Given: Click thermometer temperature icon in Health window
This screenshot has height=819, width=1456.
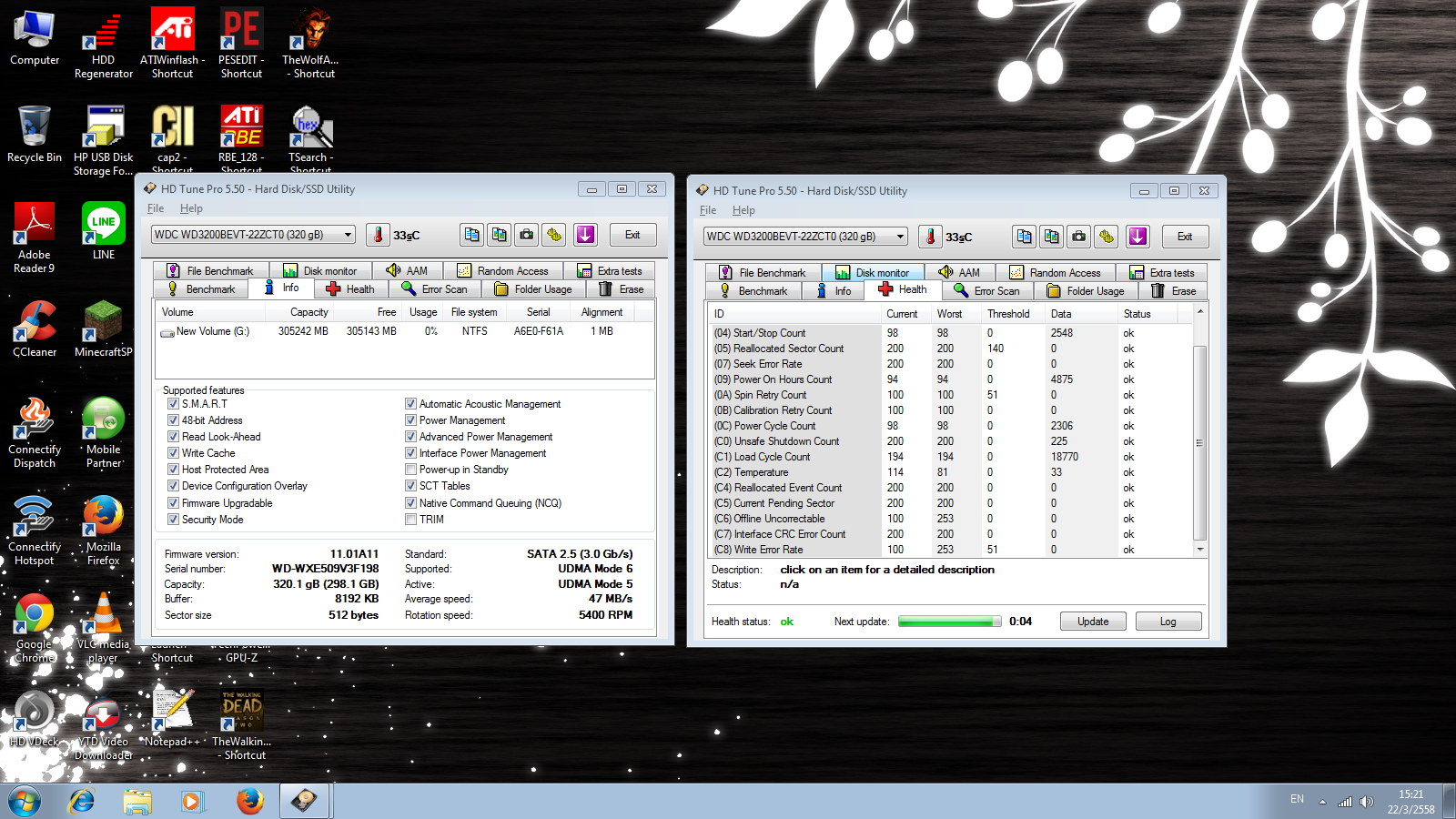Looking at the screenshot, I should (930, 237).
